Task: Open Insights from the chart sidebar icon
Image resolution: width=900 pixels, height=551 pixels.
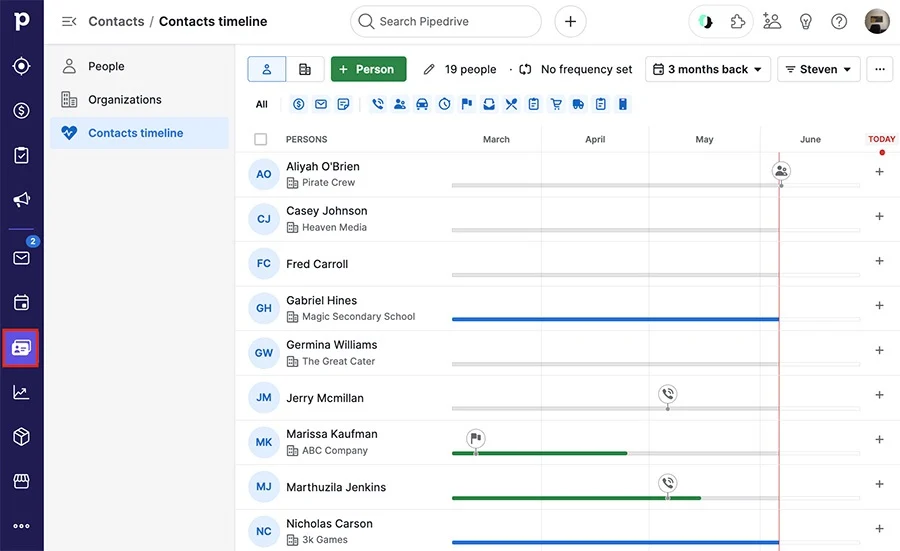Action: point(21,393)
